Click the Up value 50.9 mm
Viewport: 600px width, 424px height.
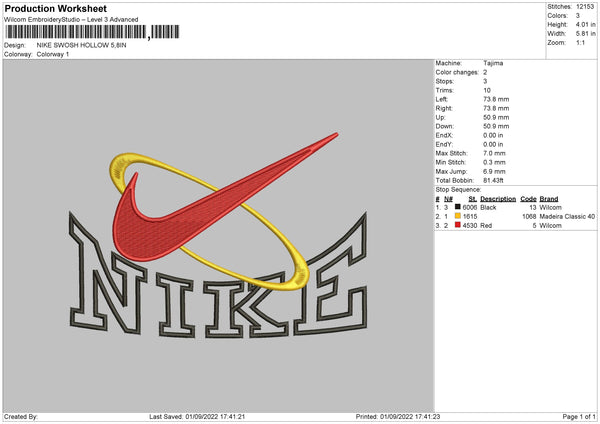point(496,117)
